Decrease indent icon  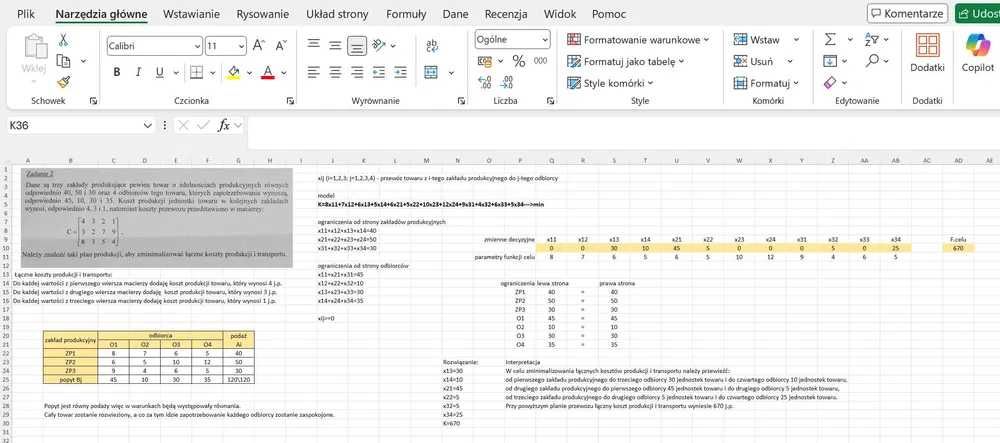(379, 72)
